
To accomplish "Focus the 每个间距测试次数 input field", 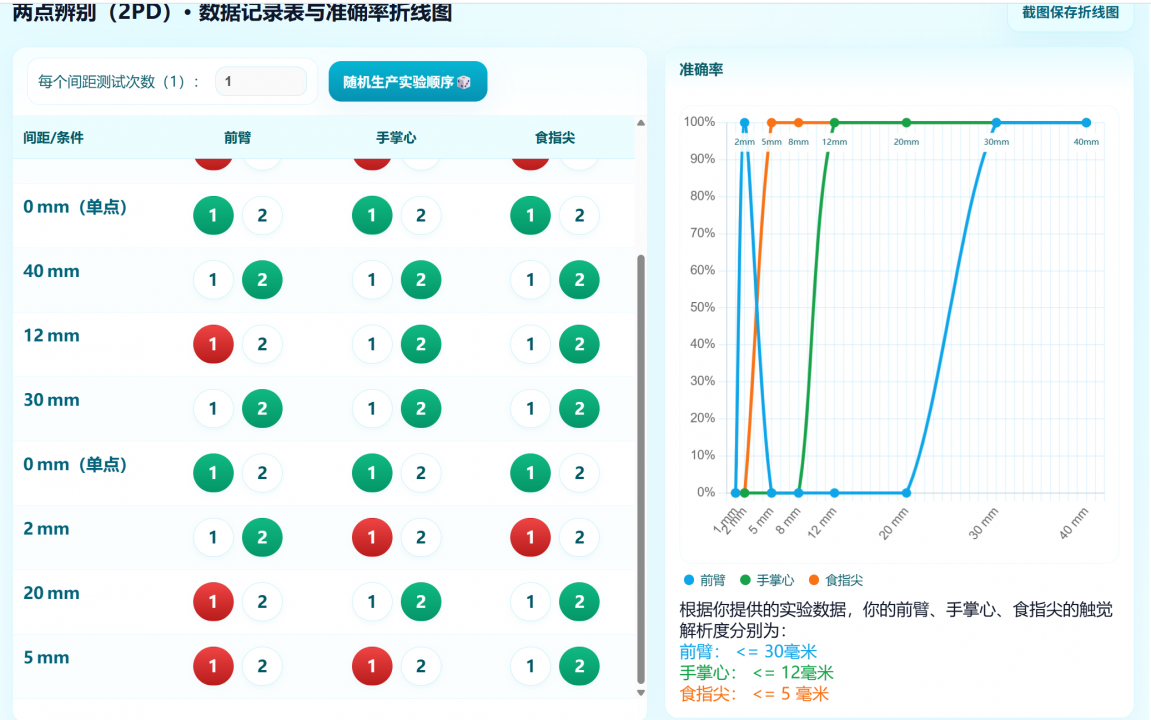I will point(261,82).
